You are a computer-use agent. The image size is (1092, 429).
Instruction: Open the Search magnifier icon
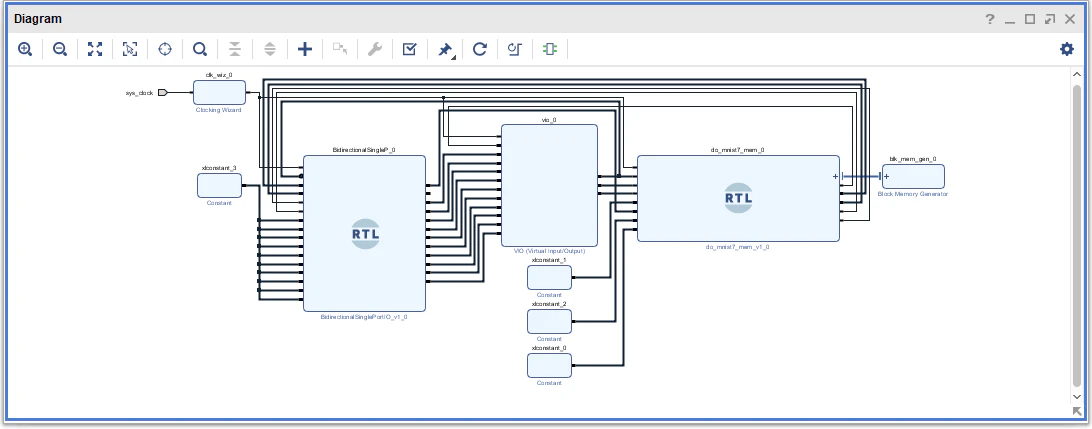[200, 49]
